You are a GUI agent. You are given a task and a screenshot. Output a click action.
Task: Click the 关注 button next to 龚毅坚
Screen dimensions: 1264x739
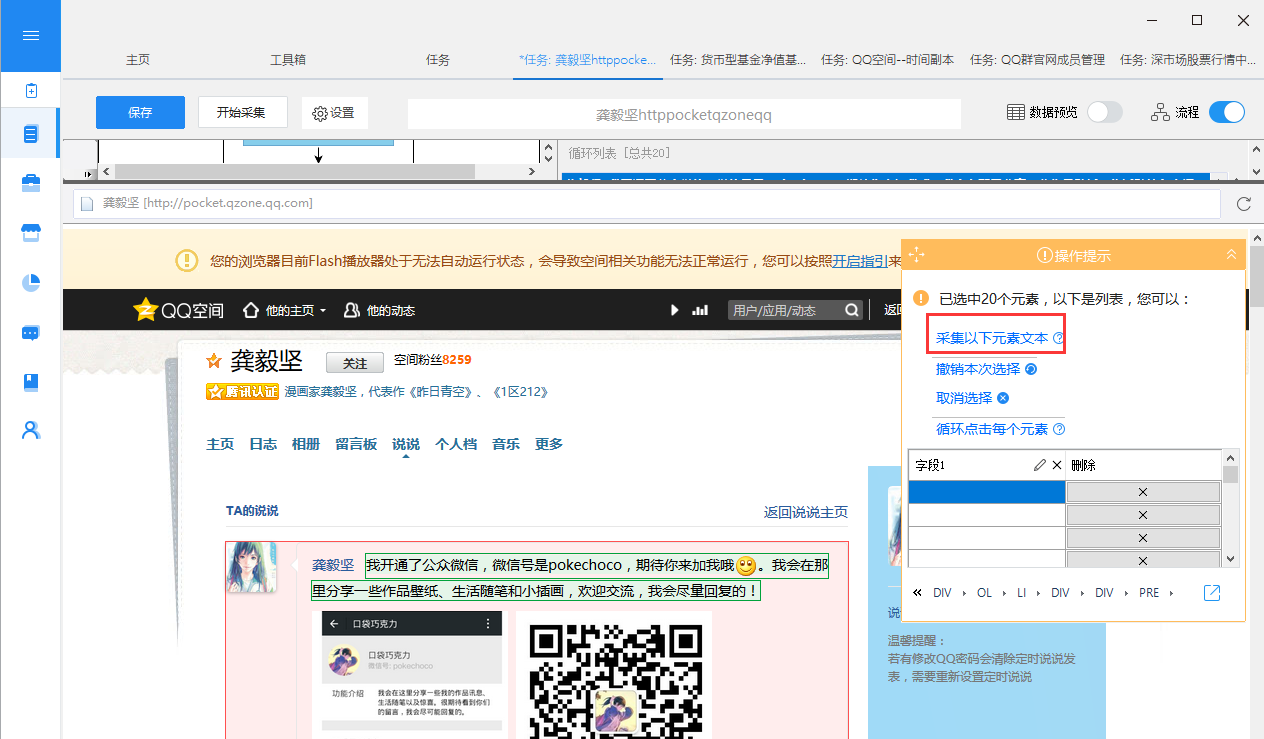(355, 363)
